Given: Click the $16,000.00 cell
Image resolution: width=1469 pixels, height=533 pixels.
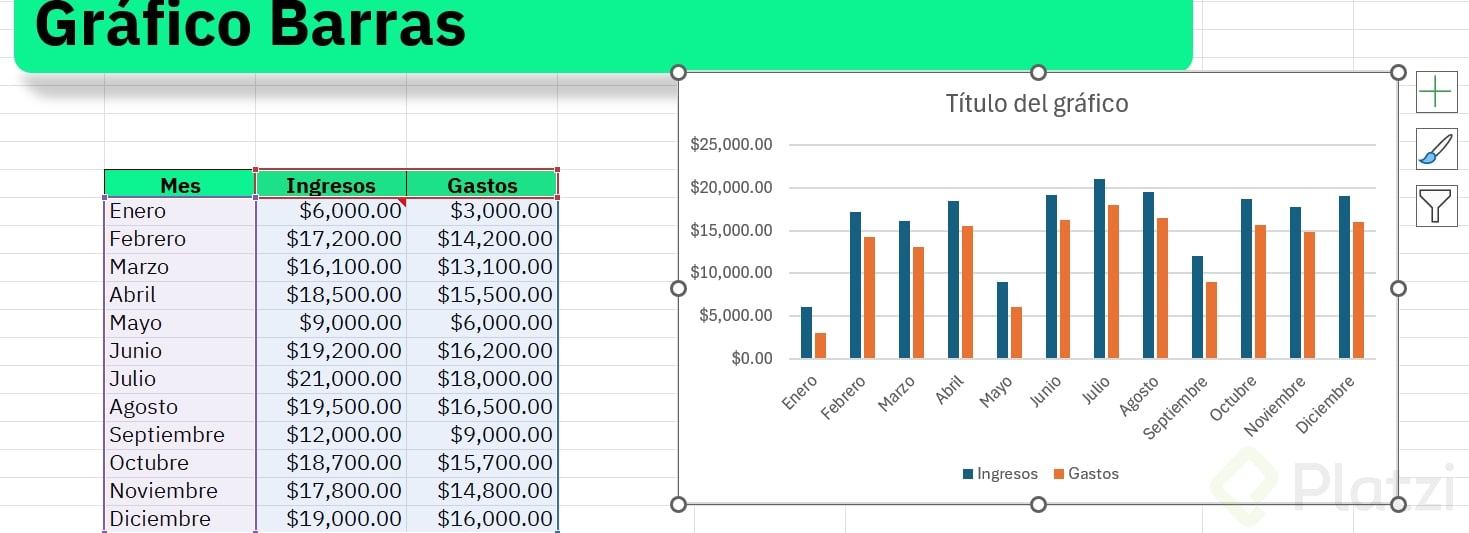Looking at the screenshot, I should coord(482,519).
